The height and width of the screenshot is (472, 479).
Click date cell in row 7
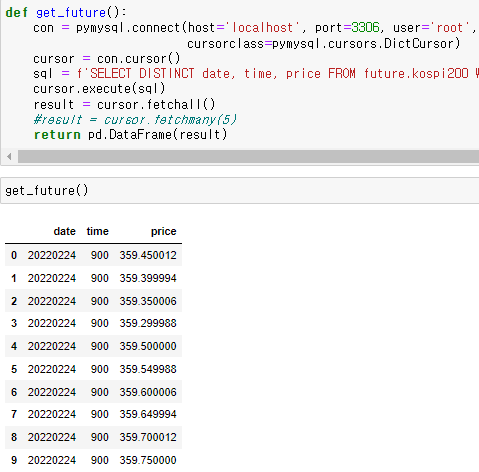click(x=52, y=414)
